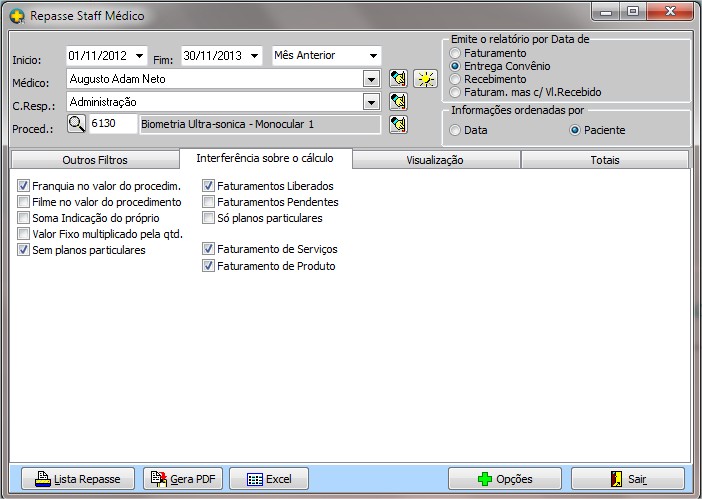Generate PDF with Gera PDF button
Screen dimensions: 702x499
point(183,479)
